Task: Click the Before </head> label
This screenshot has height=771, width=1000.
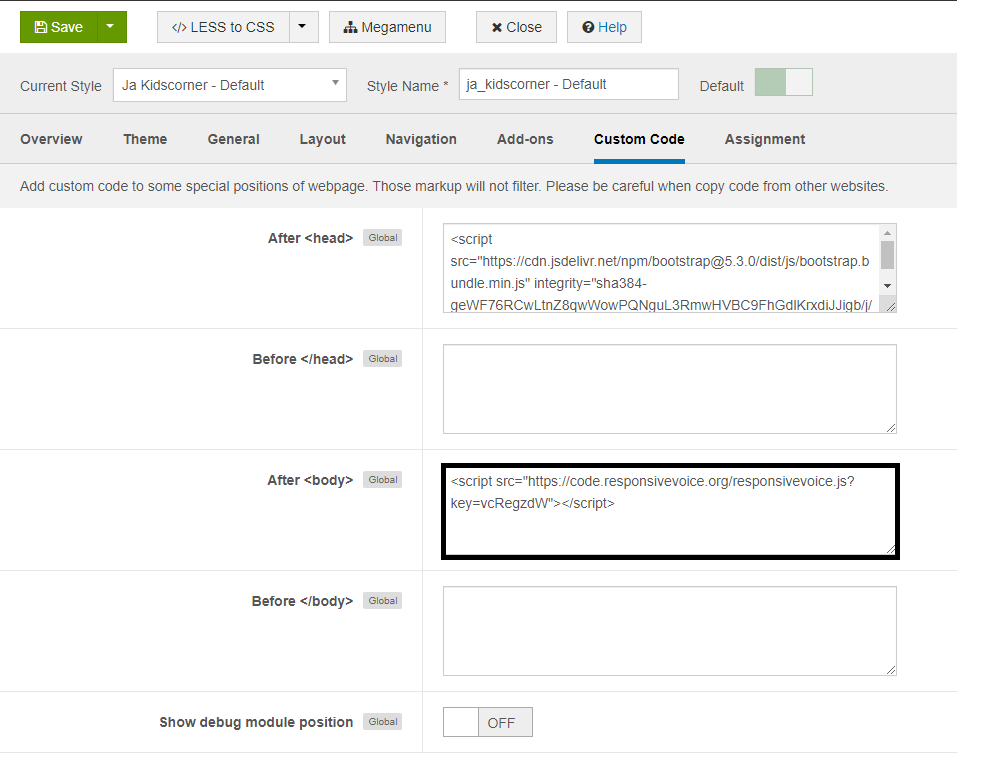Action: point(302,359)
